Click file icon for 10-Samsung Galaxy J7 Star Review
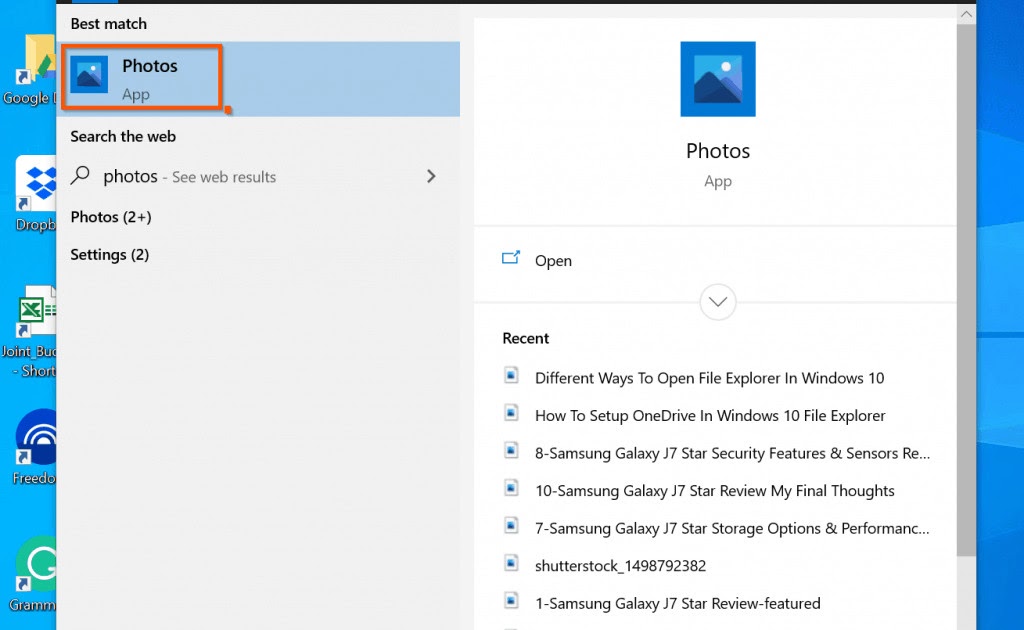 click(511, 488)
